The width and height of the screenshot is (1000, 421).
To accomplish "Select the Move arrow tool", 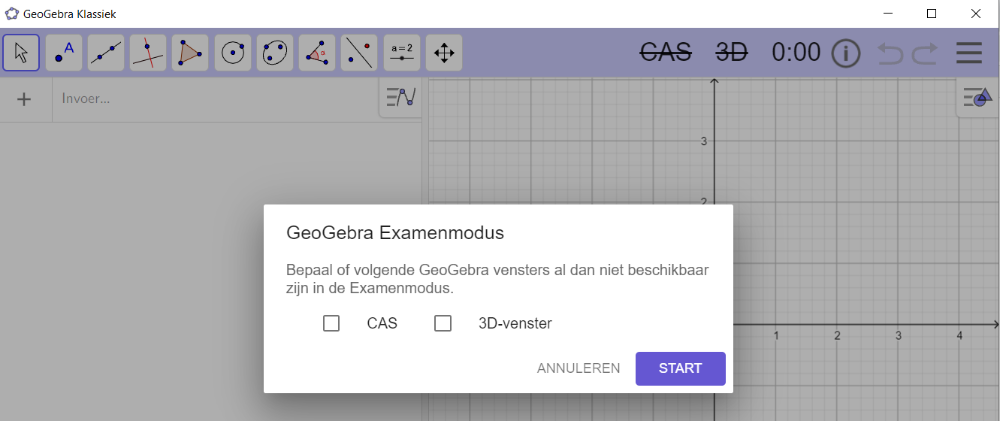I will tap(21, 52).
